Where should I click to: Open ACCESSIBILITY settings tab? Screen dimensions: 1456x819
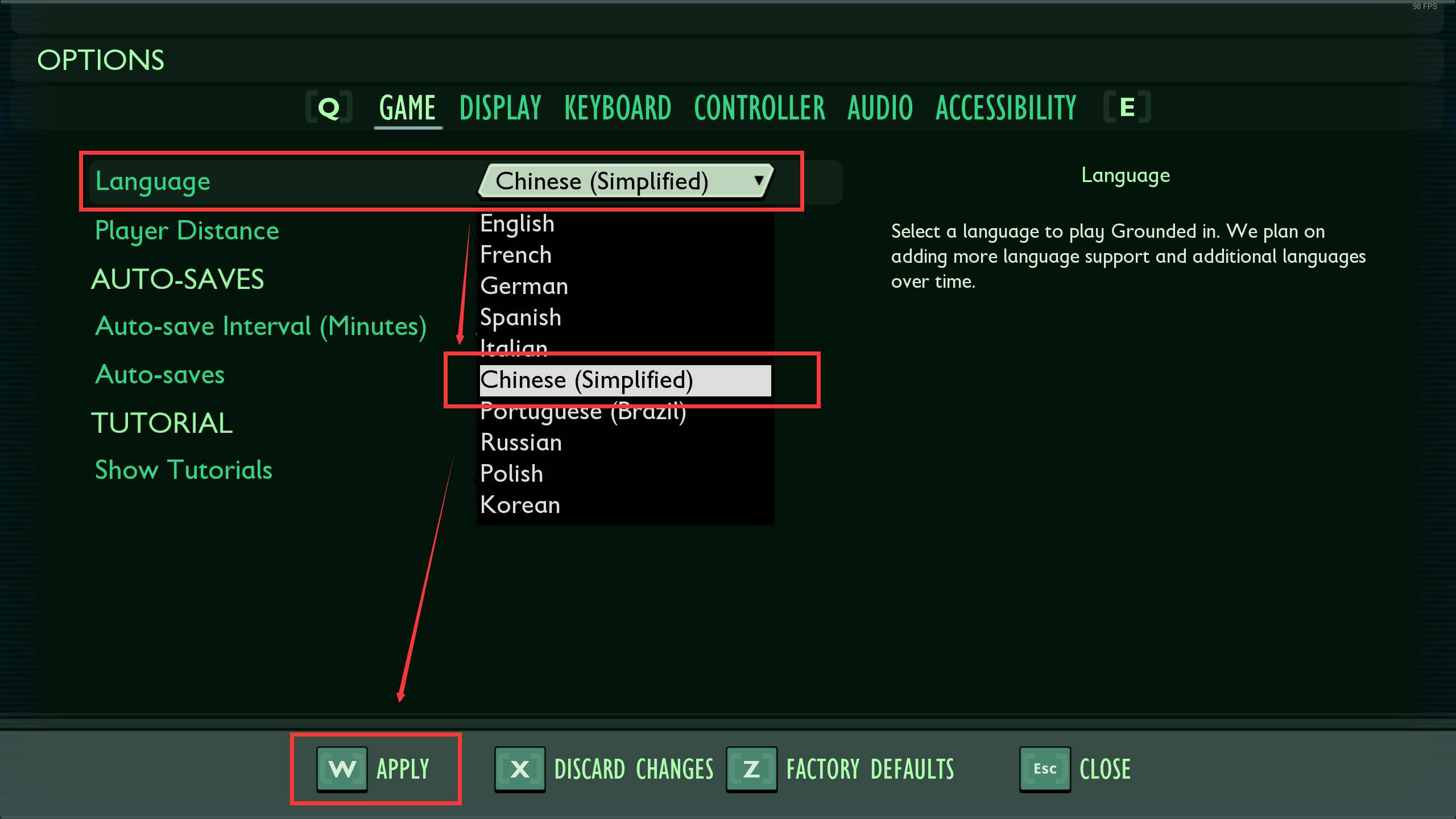coord(1006,107)
